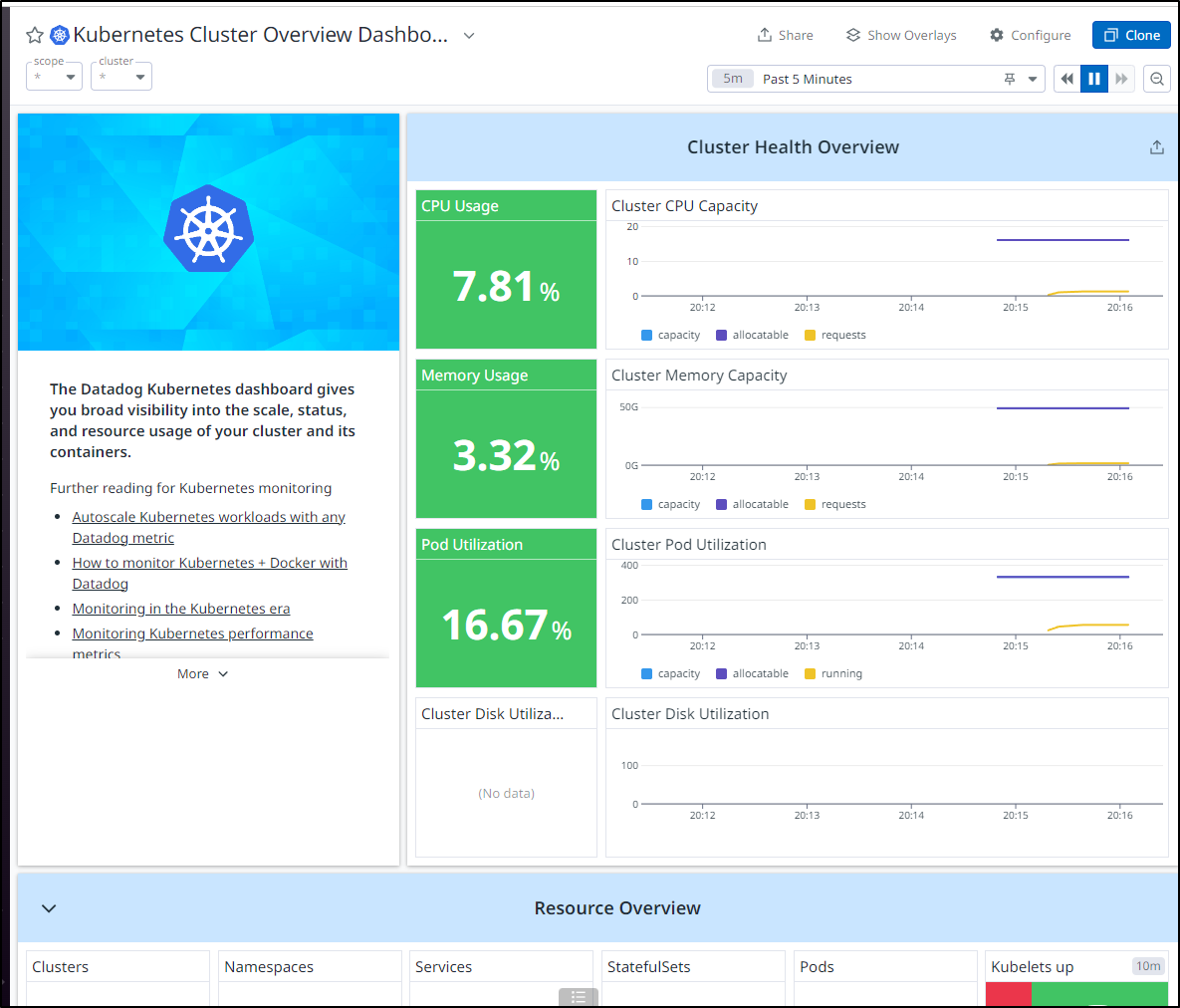Toggle capacity legend in Cluster Pod Utilization
The height and width of the screenshot is (1008, 1180).
click(670, 673)
